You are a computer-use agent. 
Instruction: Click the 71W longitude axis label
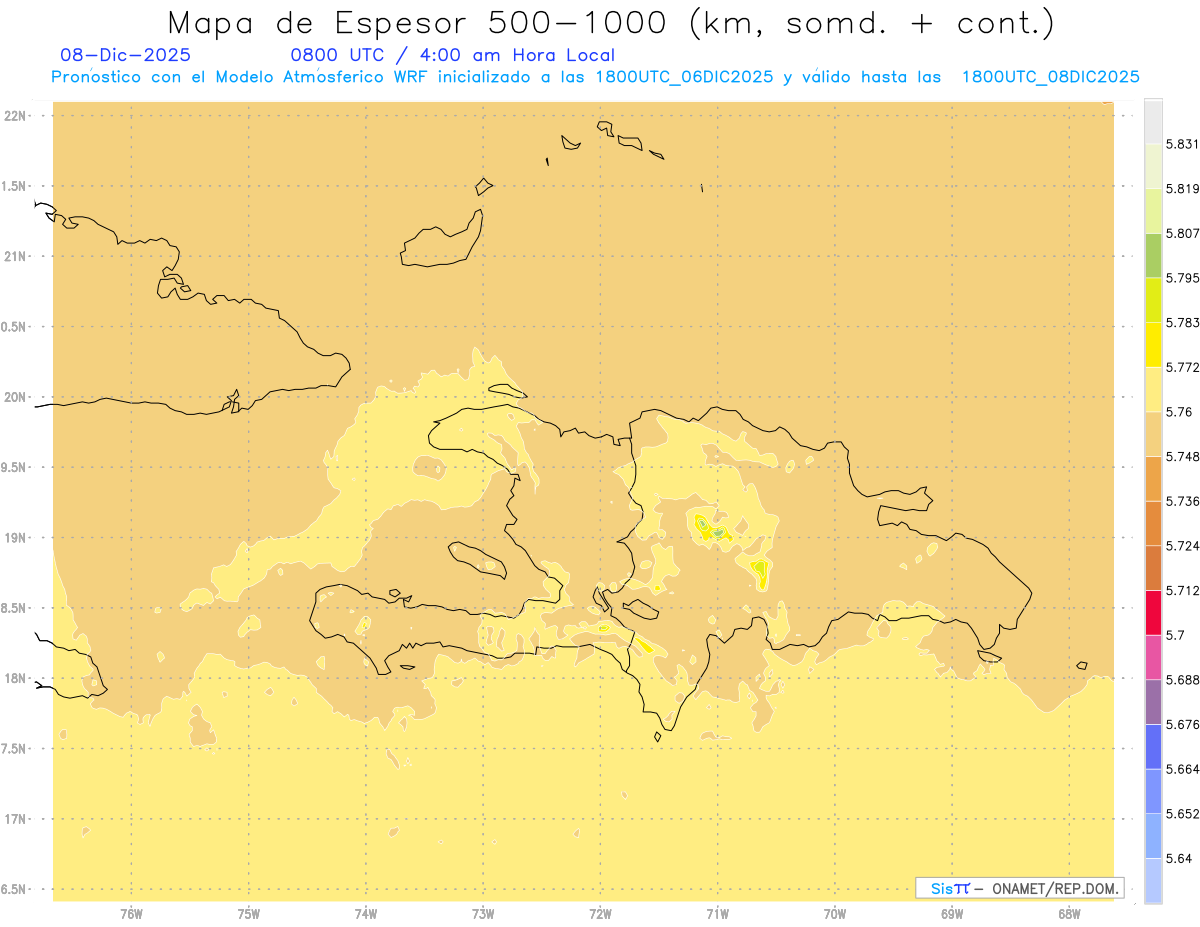pos(717,913)
